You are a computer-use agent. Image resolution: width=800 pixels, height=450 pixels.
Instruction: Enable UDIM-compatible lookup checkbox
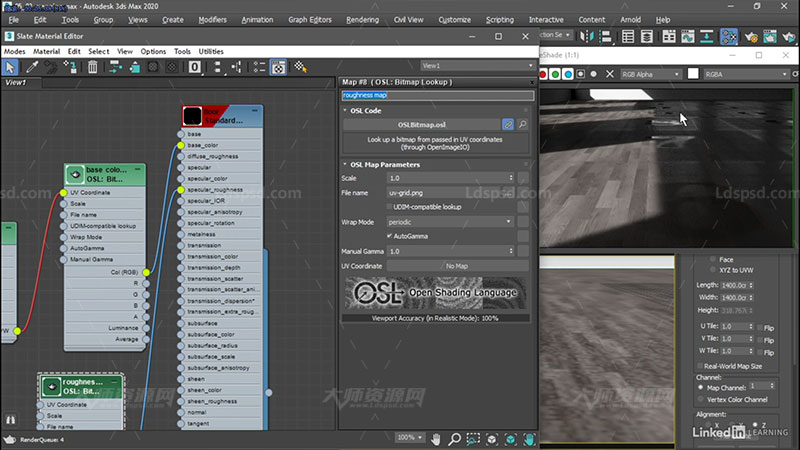click(x=389, y=207)
